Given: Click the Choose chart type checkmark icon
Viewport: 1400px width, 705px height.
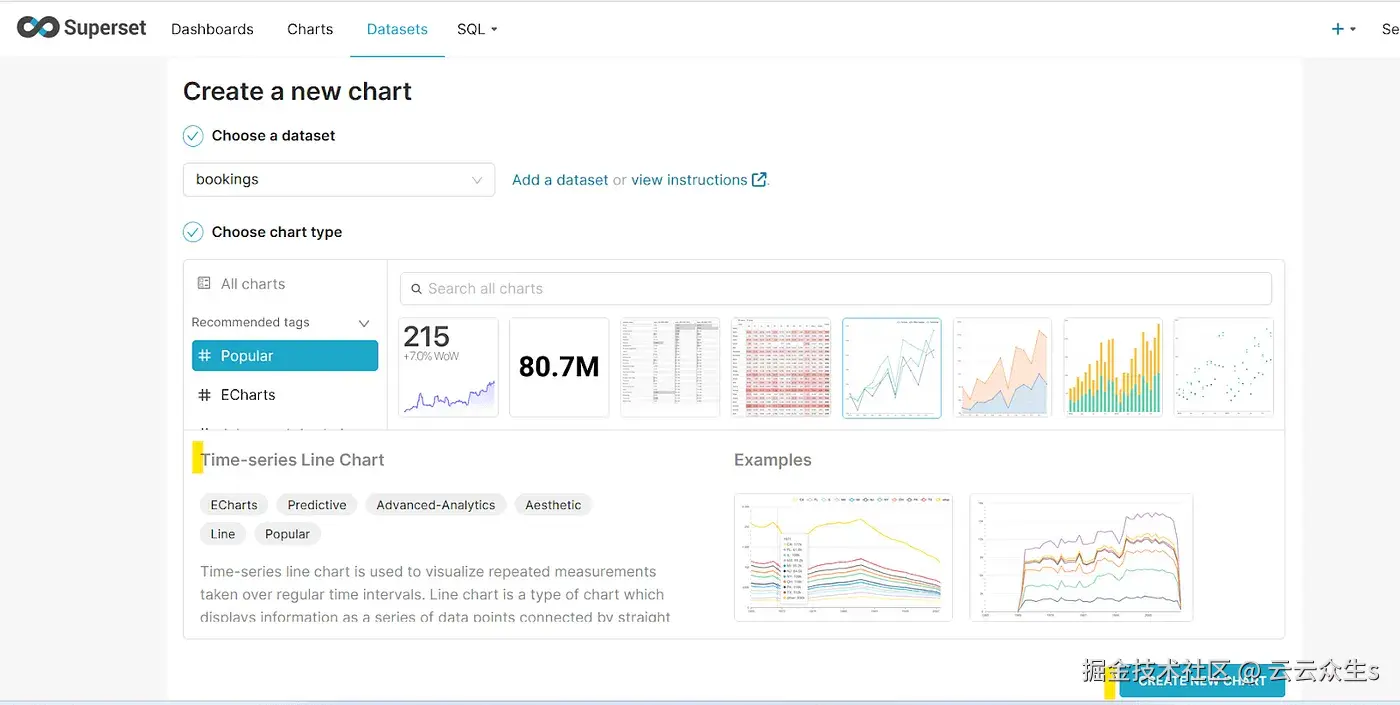Looking at the screenshot, I should tap(193, 232).
